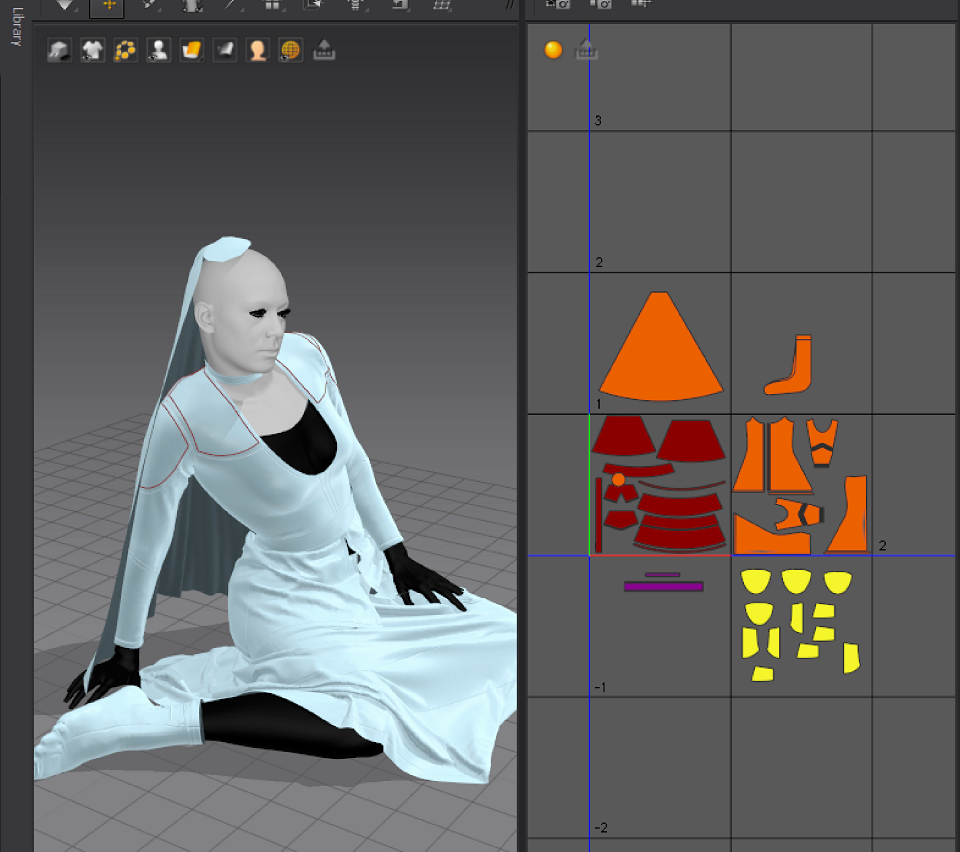Open the Library side tab

[17, 26]
